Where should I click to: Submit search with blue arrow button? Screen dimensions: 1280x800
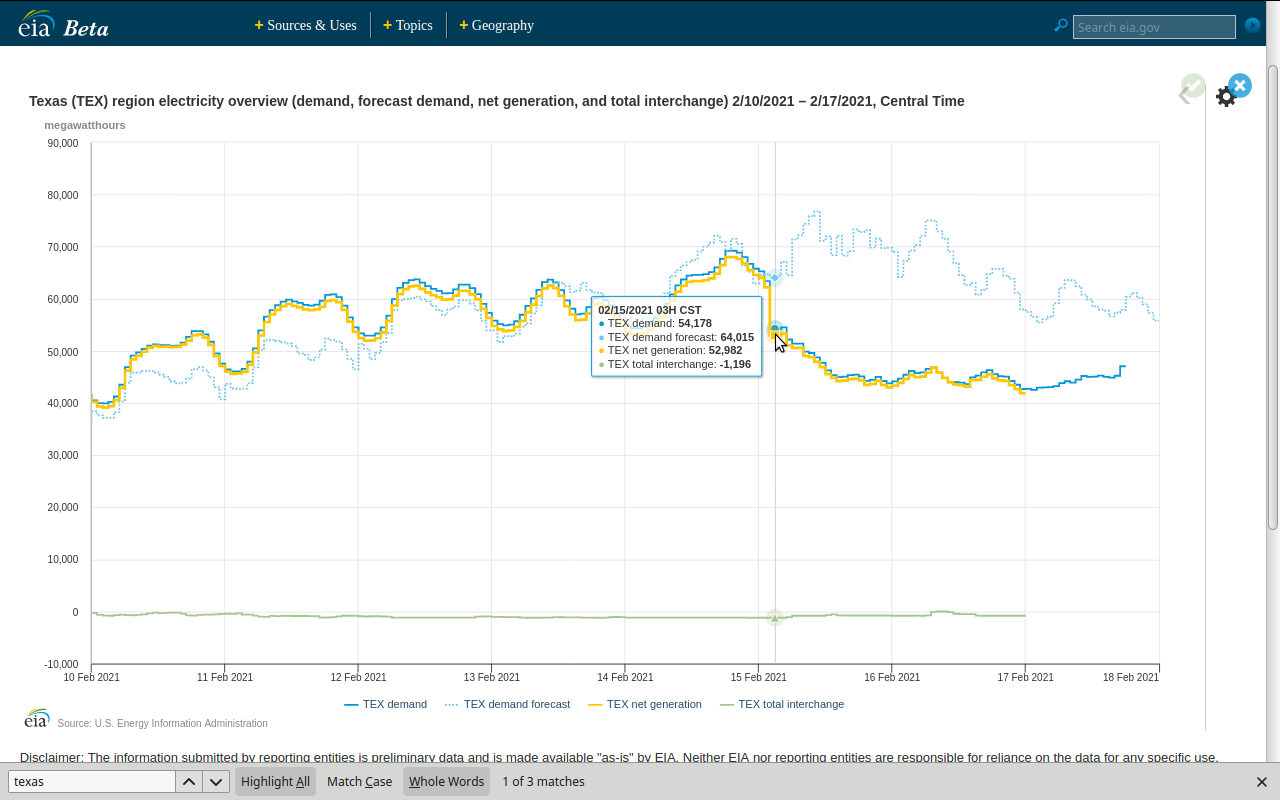pos(1252,26)
